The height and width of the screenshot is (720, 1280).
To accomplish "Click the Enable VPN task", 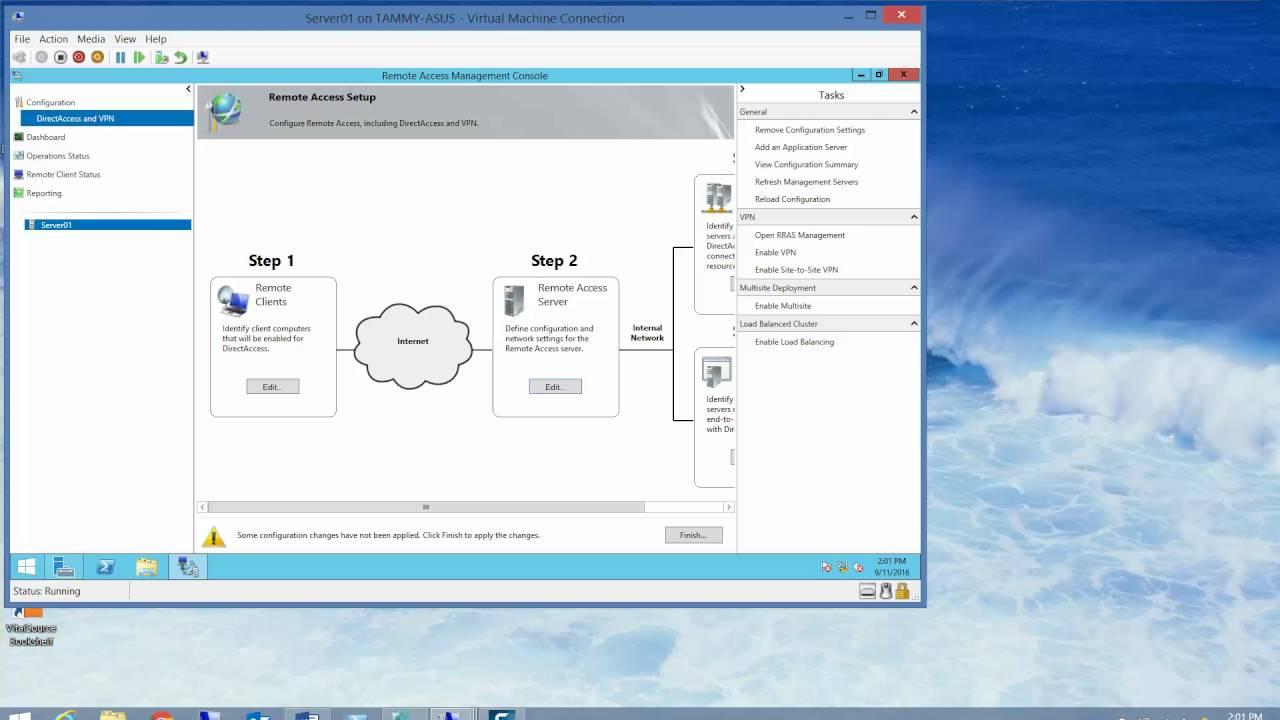I will tap(776, 252).
